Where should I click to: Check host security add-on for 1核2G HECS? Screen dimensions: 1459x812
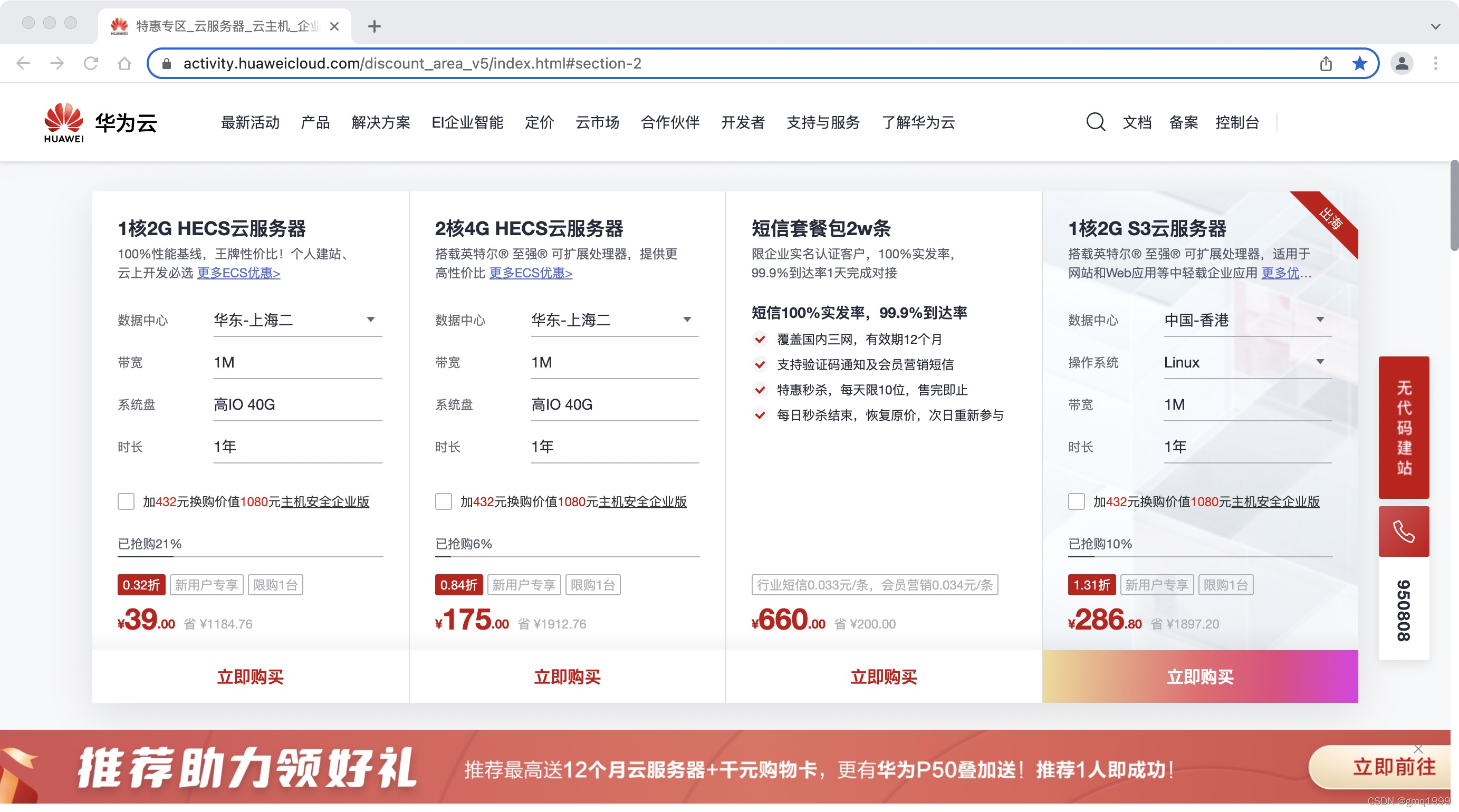tap(126, 501)
